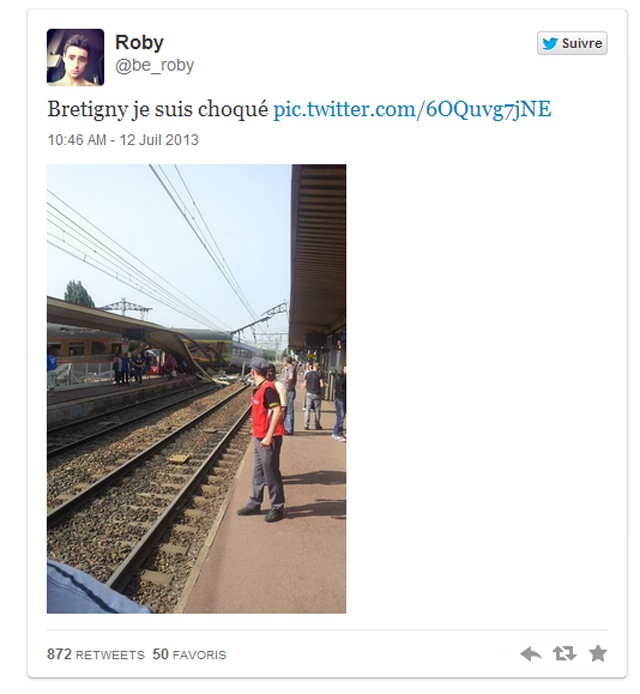Open the 10:46 AM - 12 Juil 2013 timestamp

pyautogui.click(x=123, y=140)
